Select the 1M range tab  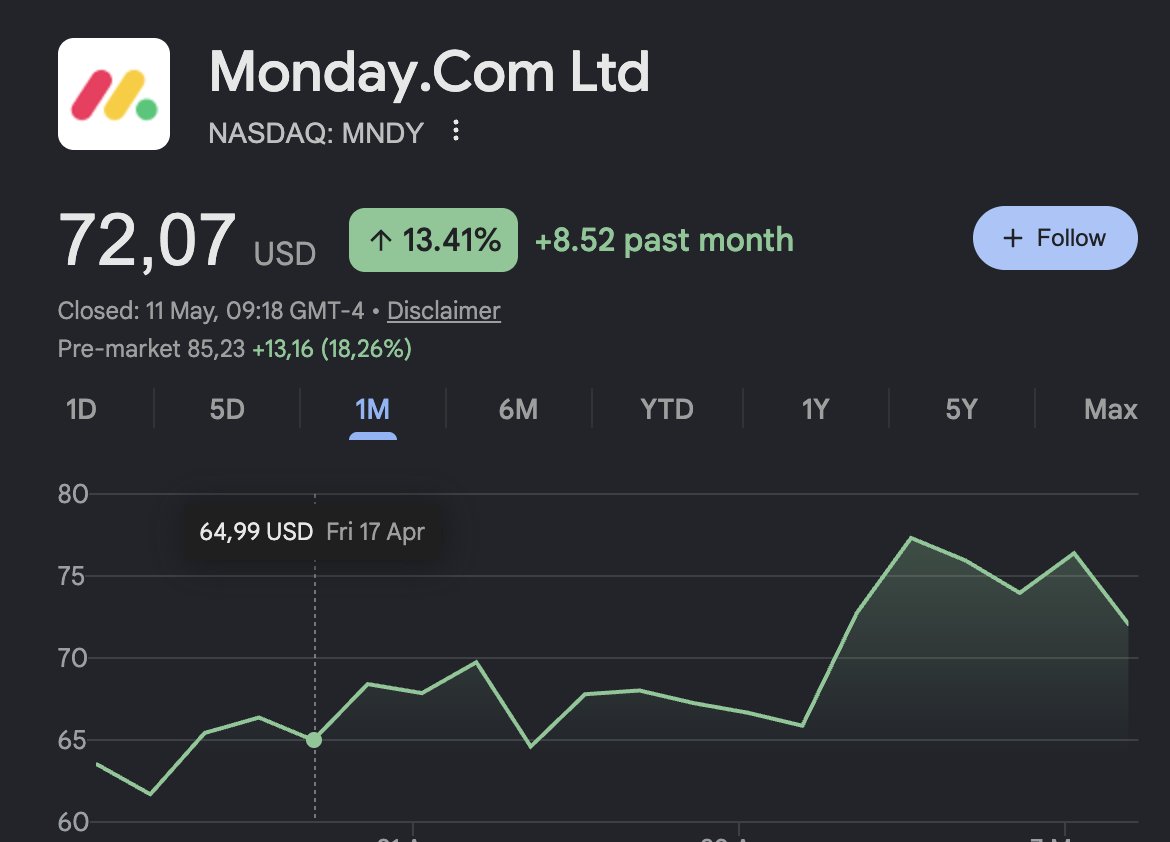point(372,409)
